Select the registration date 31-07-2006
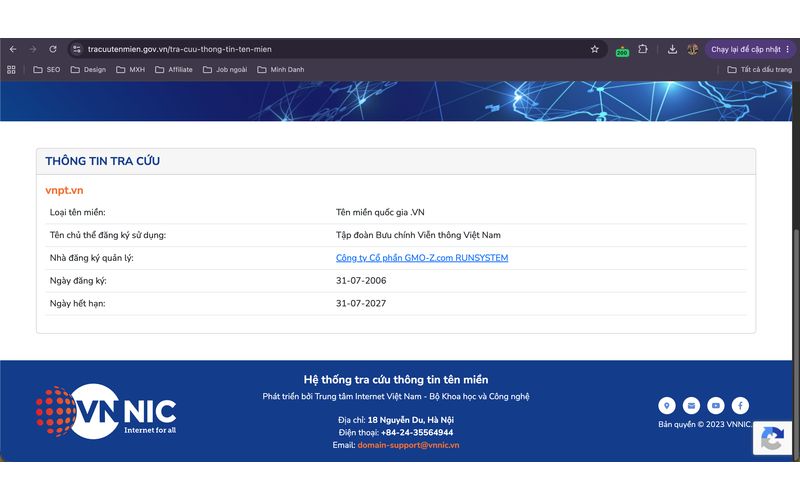 point(361,281)
